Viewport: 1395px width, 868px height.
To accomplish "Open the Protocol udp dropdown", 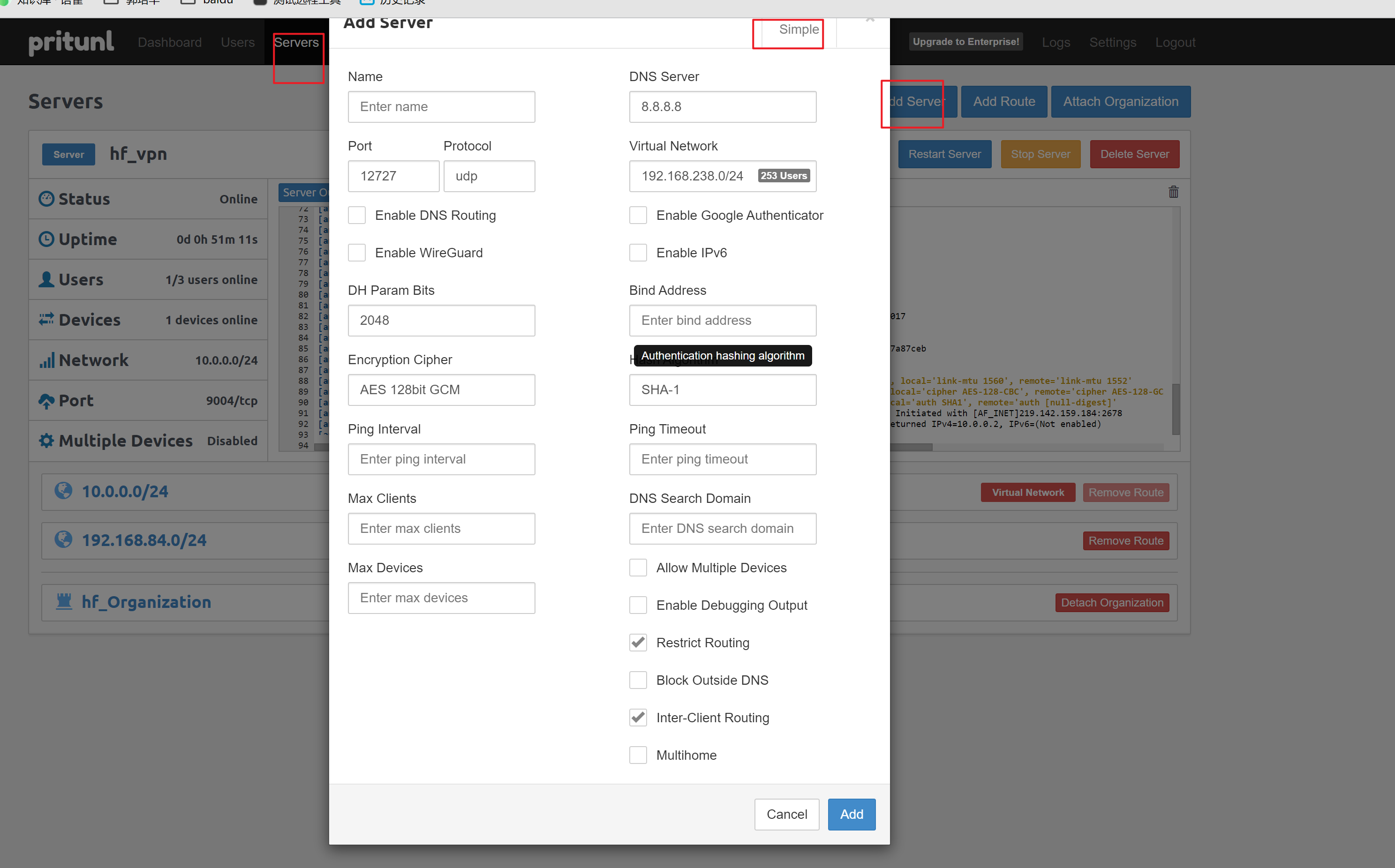I will [x=489, y=176].
